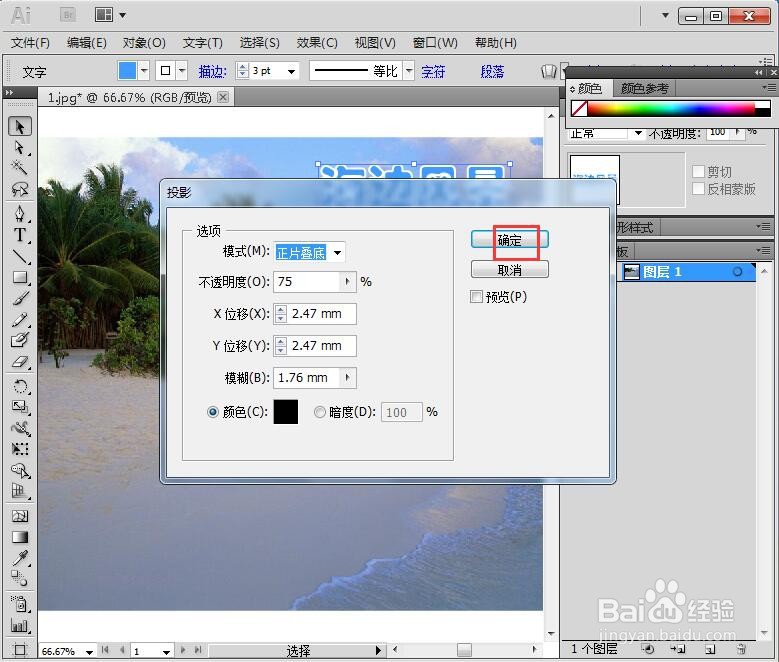
Task: Click the 确定 button in 投影 dialog
Action: point(510,240)
